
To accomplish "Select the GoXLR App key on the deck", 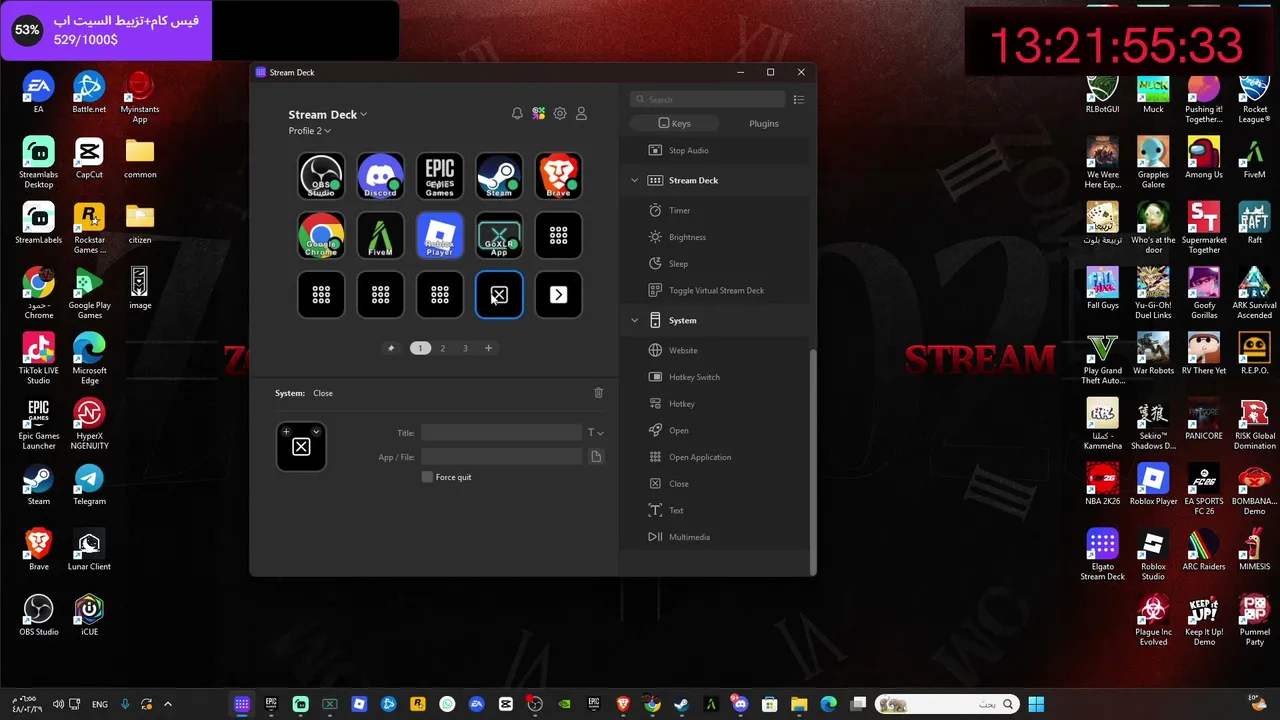I will coord(499,235).
